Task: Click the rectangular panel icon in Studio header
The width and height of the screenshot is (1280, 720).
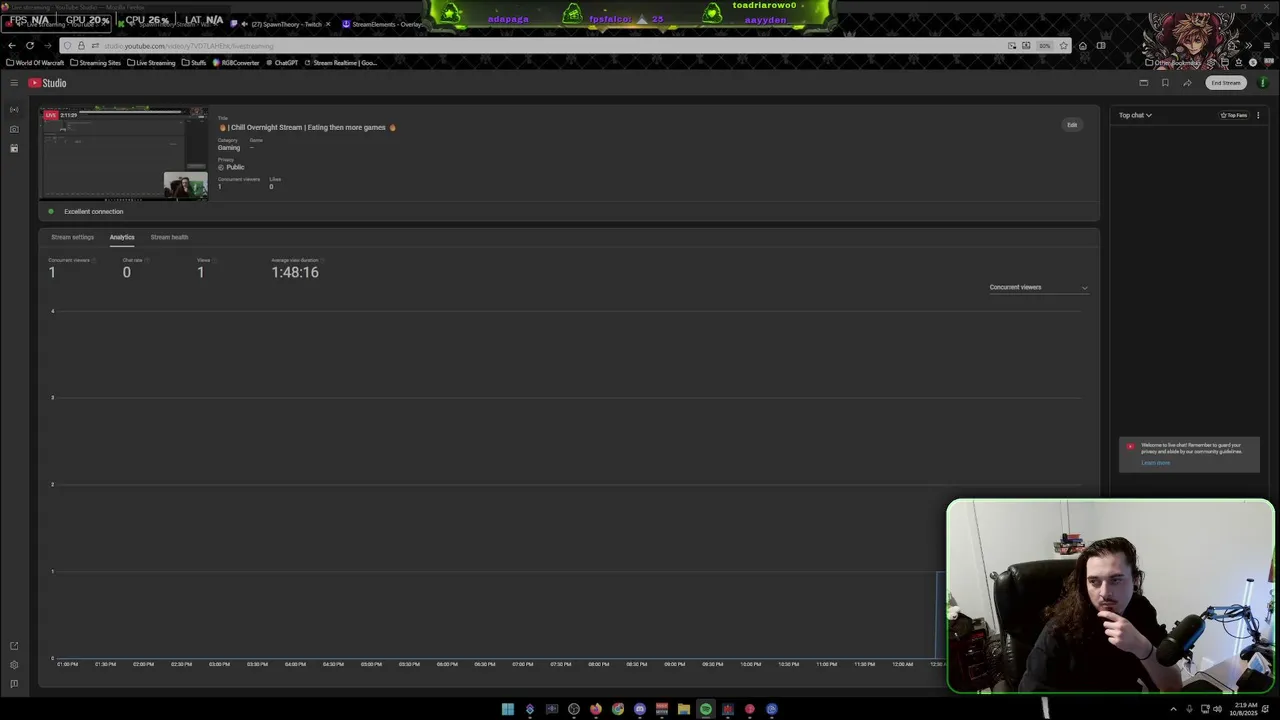Action: click(1144, 83)
